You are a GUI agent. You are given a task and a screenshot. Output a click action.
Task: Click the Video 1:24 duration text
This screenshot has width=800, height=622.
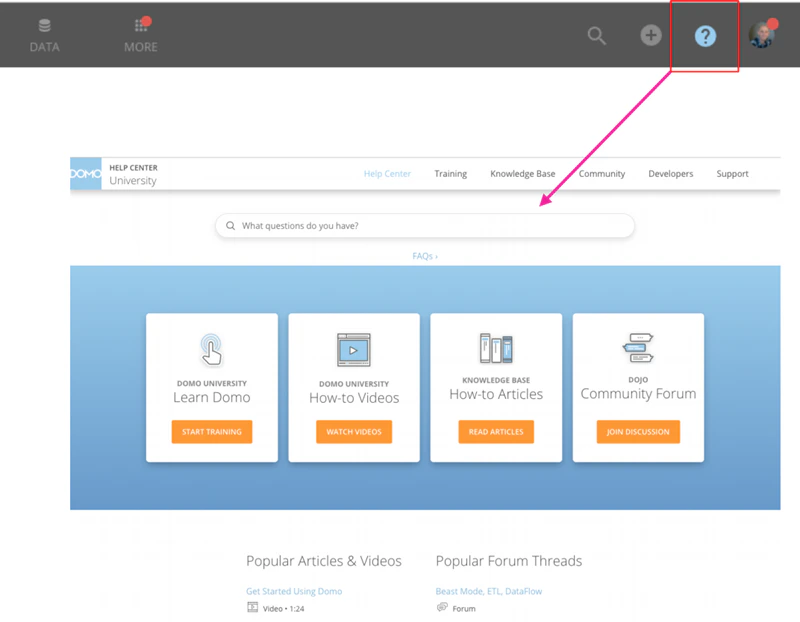(283, 609)
